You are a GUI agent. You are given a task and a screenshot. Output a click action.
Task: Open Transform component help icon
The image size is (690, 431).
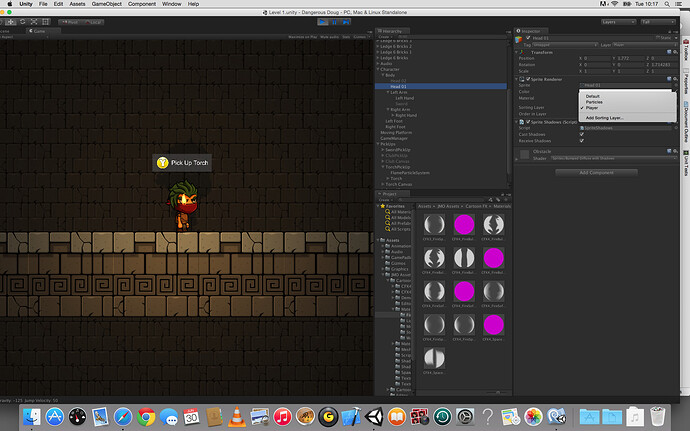[x=669, y=52]
